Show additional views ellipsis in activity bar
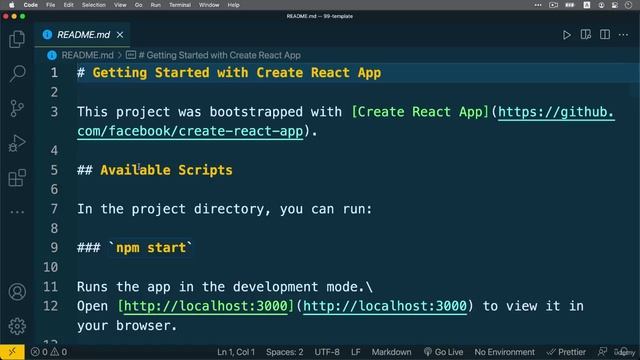This screenshot has height=360, width=640. [x=17, y=212]
